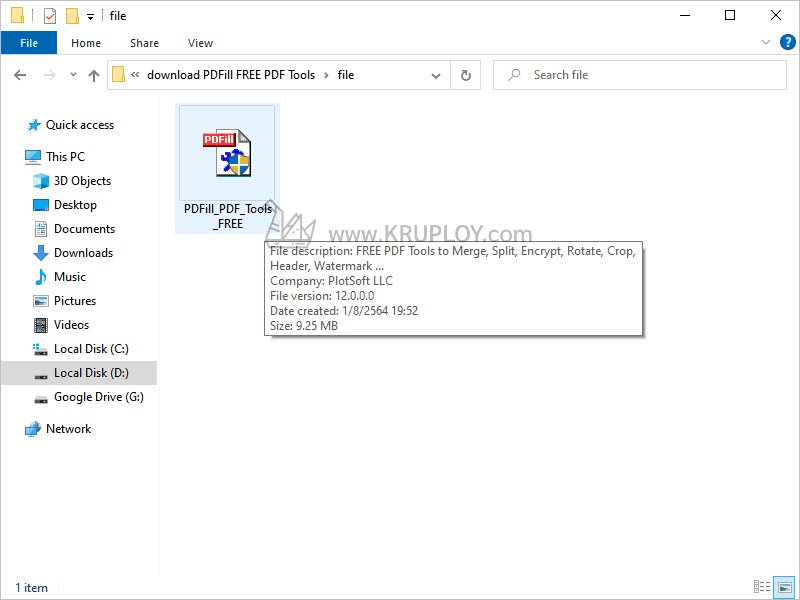The width and height of the screenshot is (800, 600).
Task: Open Google Drive (G:)
Action: click(99, 396)
